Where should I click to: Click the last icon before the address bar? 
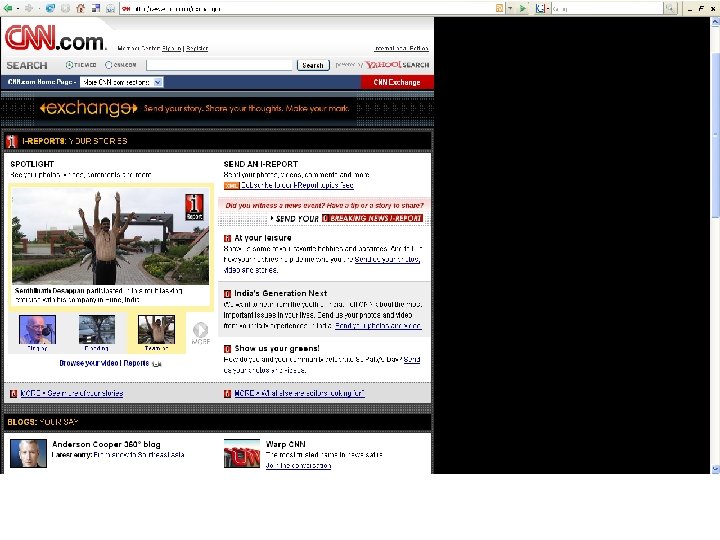(110, 8)
